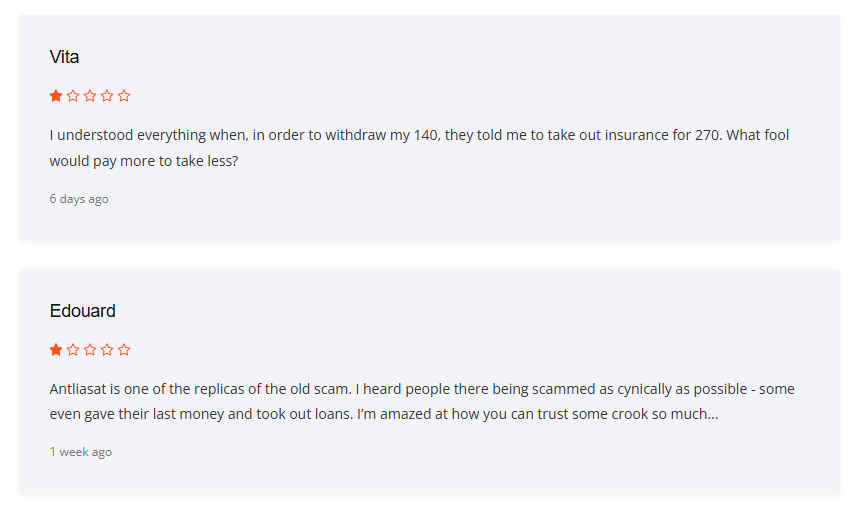The width and height of the screenshot is (861, 516).
Task: Click the second star in Edouard's rating
Action: (73, 350)
